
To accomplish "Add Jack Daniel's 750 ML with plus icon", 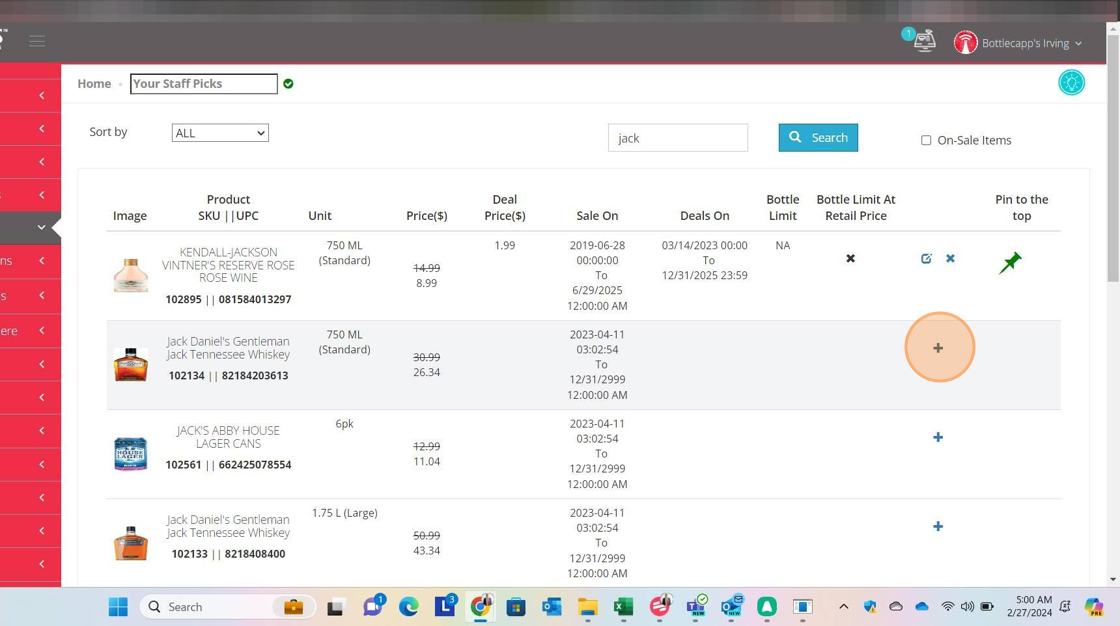I will coord(938,348).
